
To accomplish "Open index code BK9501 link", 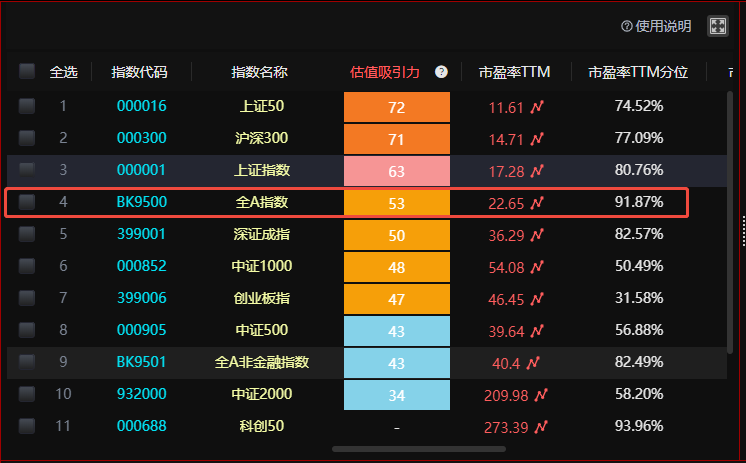I will [141, 362].
